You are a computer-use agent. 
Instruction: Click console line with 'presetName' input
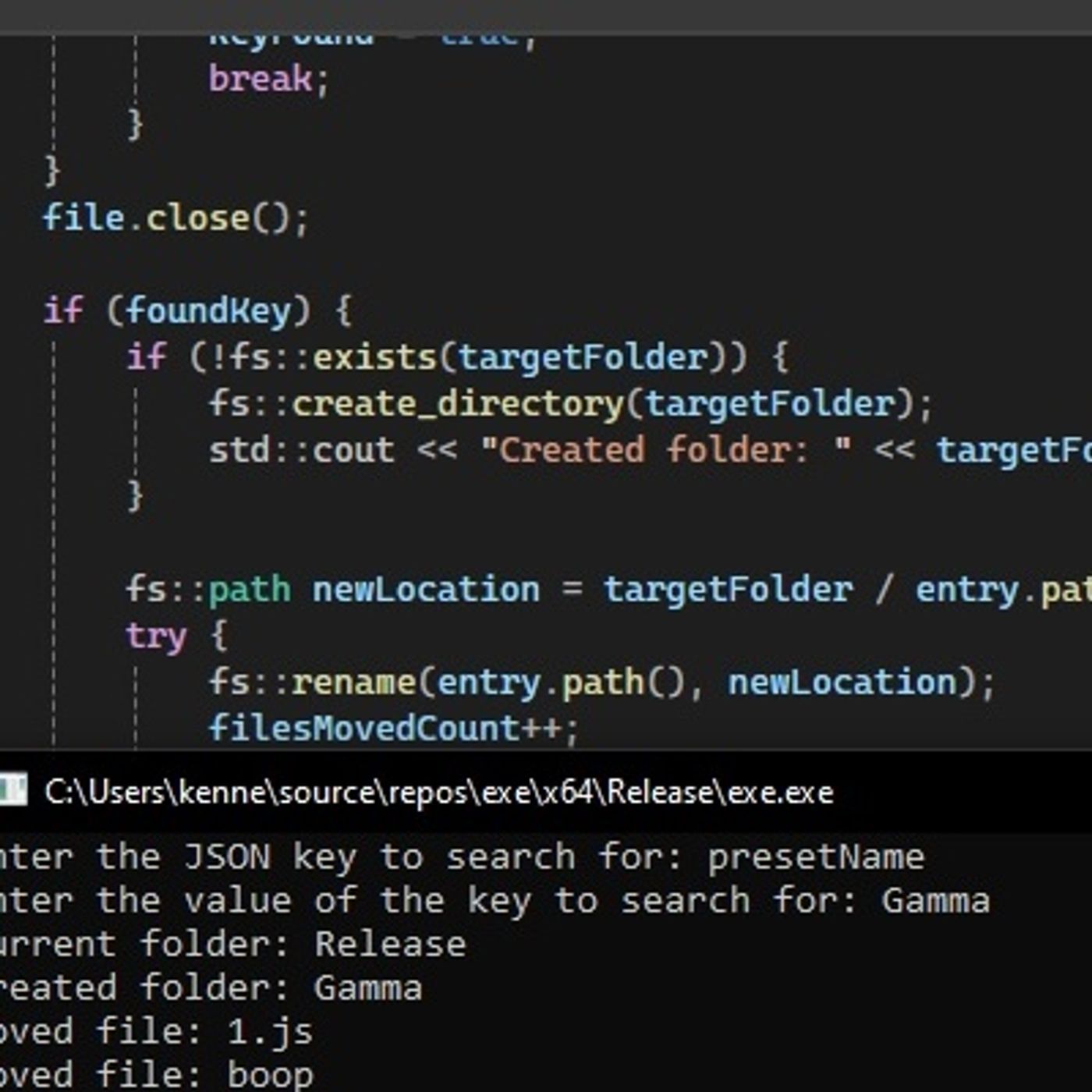pos(463,857)
